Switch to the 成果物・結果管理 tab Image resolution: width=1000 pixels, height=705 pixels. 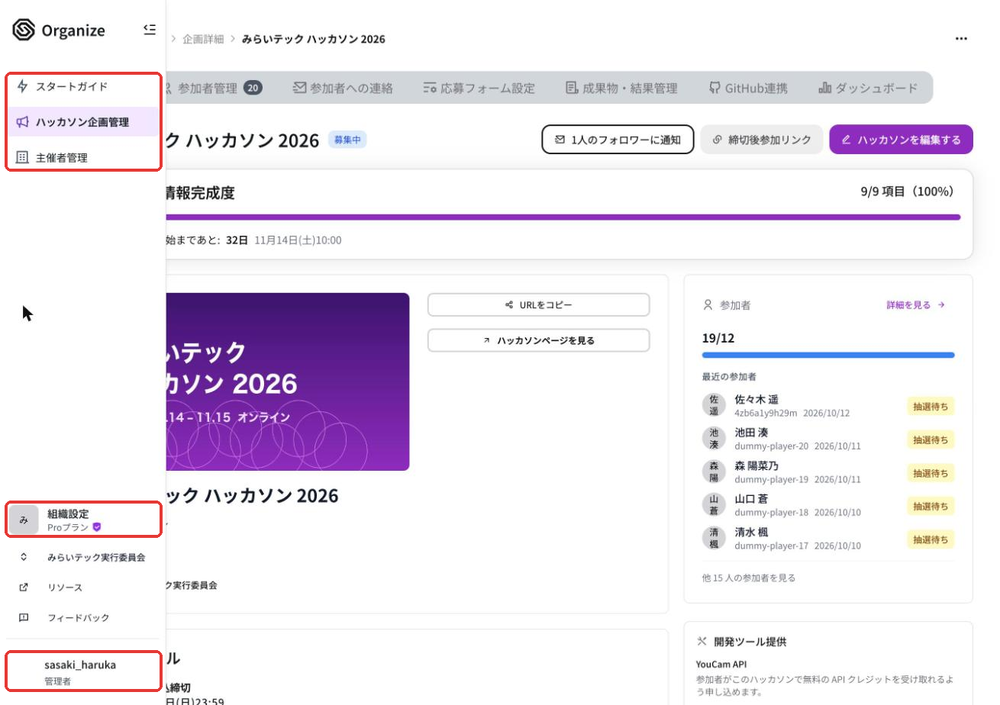[622, 88]
